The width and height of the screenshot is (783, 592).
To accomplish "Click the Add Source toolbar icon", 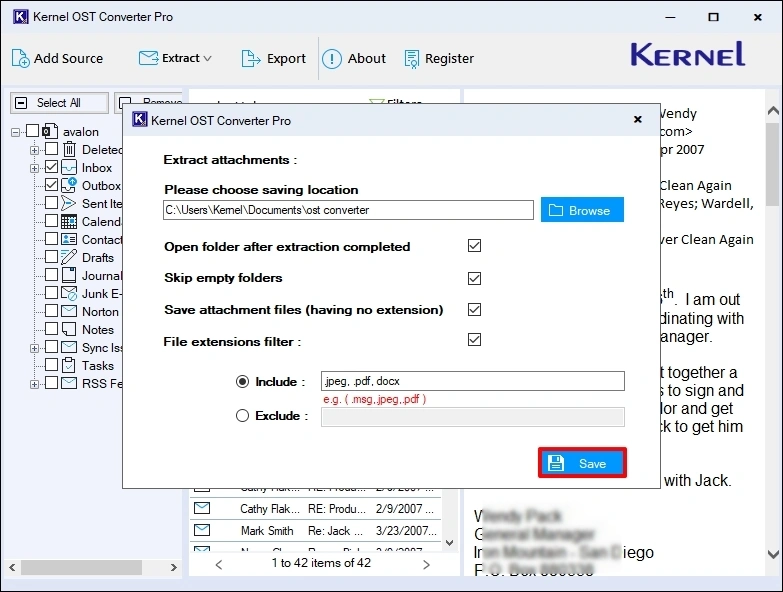I will point(20,59).
